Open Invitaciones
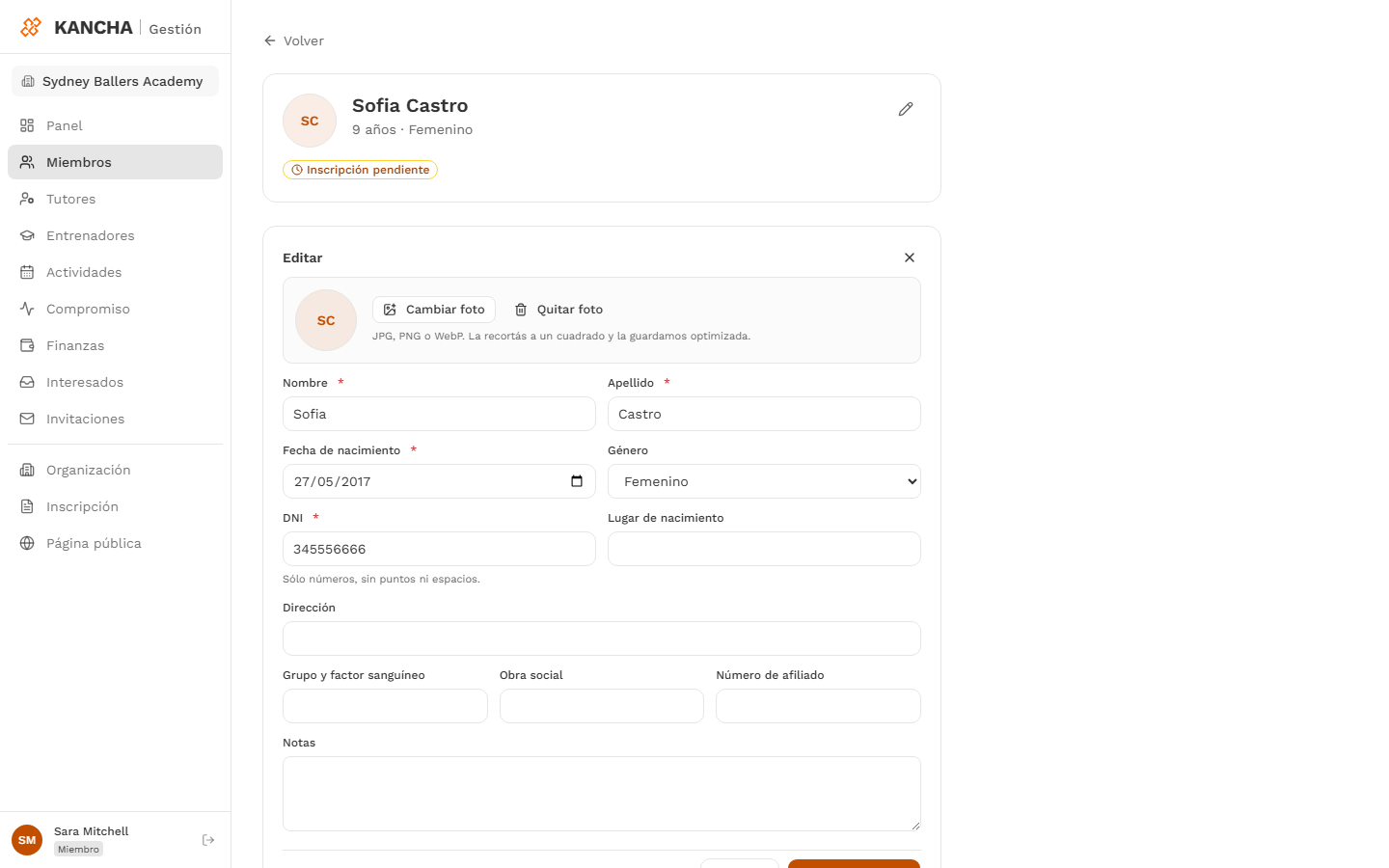 pos(115,419)
